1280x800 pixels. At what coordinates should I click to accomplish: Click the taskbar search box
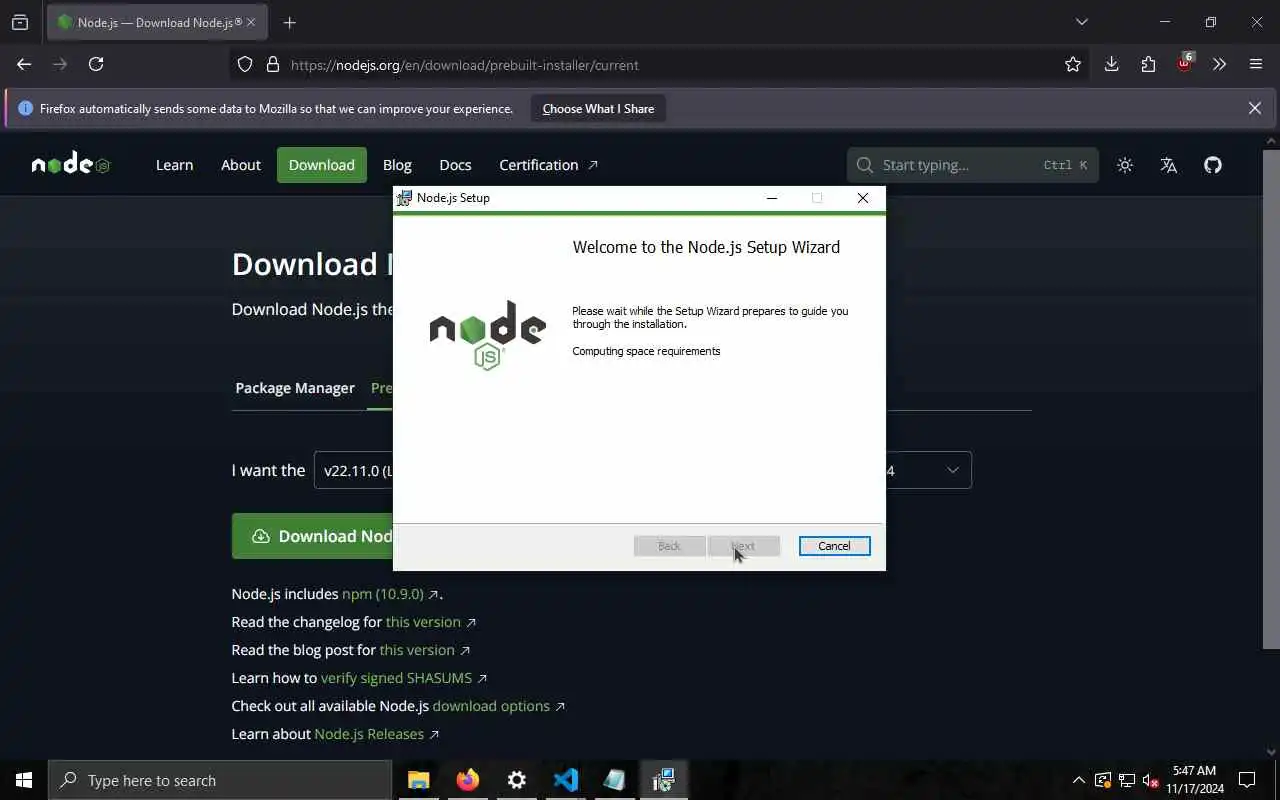[220, 780]
